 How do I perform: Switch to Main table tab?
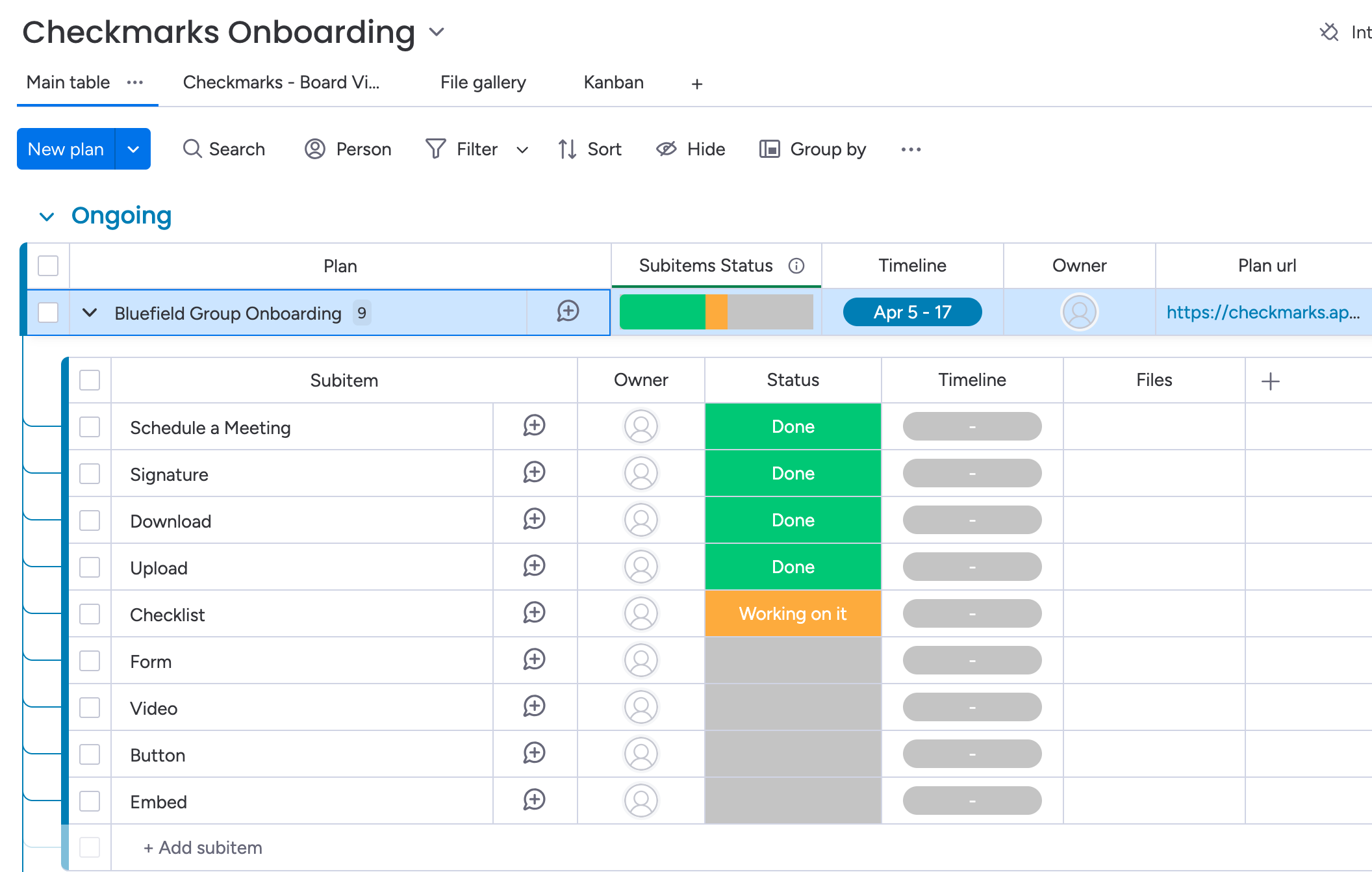coord(68,83)
